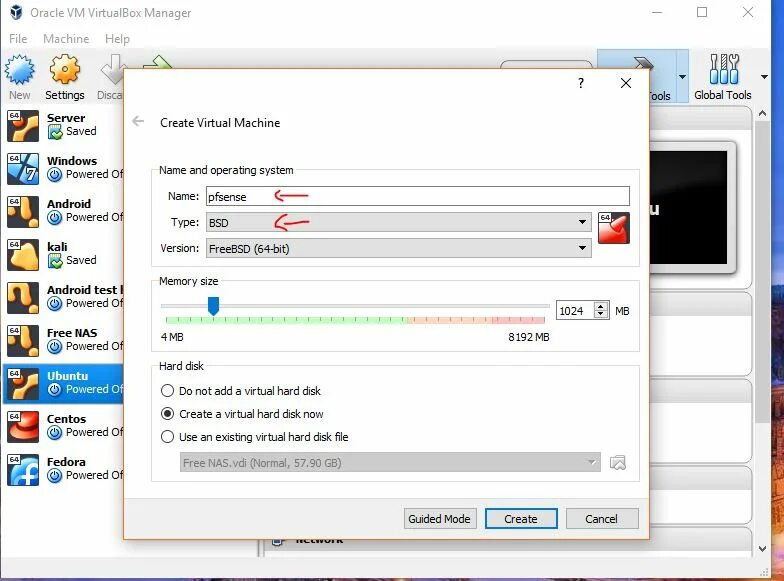784x581 pixels.
Task: Select Do not add a virtual hard disk
Action: 168,390
